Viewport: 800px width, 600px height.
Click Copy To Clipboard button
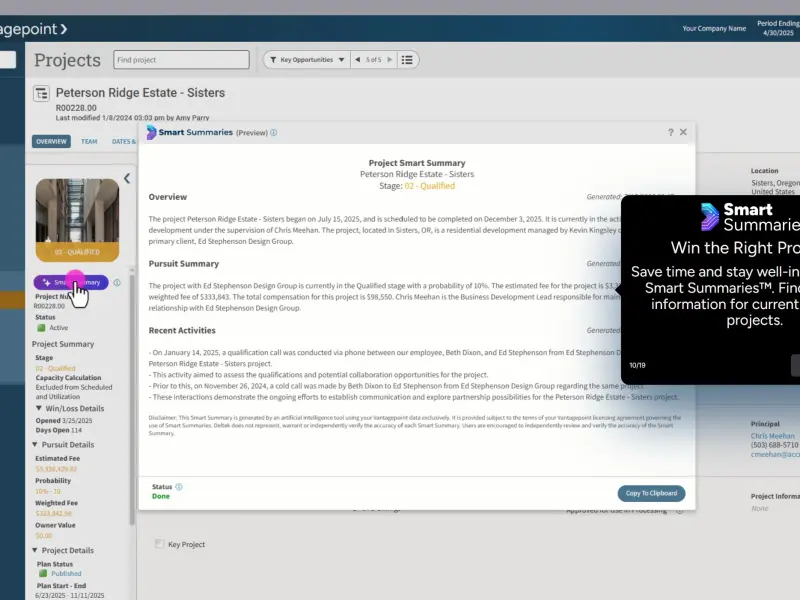click(x=652, y=493)
